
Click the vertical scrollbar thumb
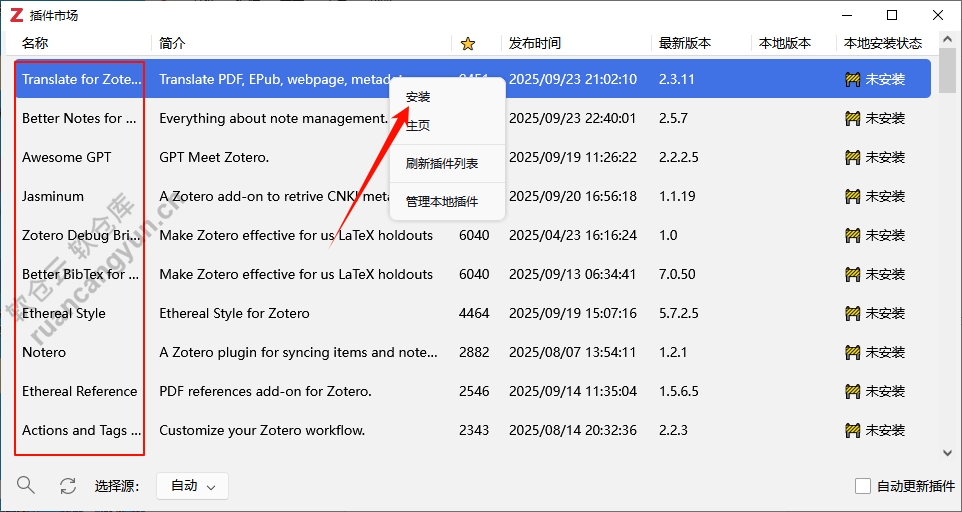(x=947, y=71)
